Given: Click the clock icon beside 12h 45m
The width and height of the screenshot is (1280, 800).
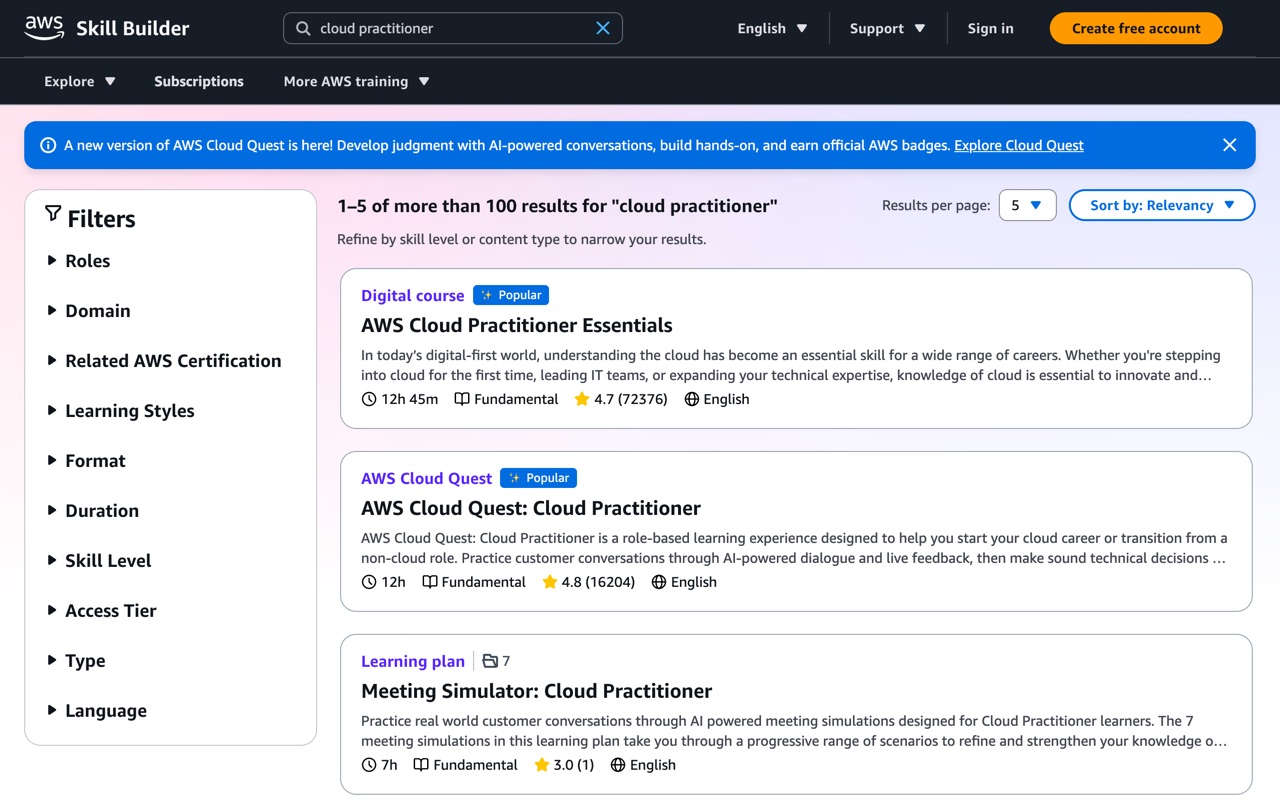Looking at the screenshot, I should pos(369,399).
